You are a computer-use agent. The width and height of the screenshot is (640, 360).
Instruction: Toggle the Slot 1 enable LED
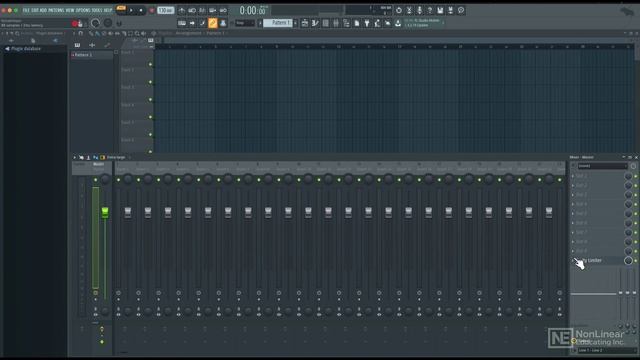[x=636, y=176]
